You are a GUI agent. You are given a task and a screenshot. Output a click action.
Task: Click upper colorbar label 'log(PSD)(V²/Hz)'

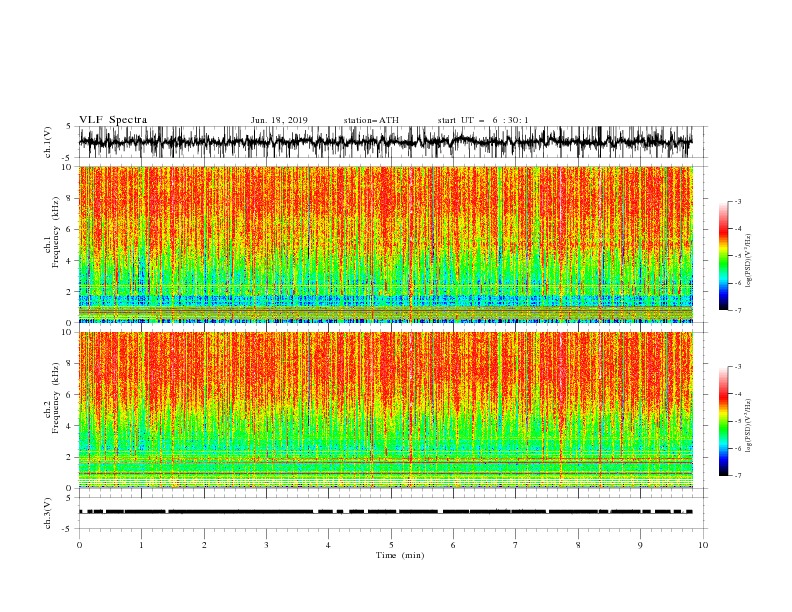click(x=748, y=261)
